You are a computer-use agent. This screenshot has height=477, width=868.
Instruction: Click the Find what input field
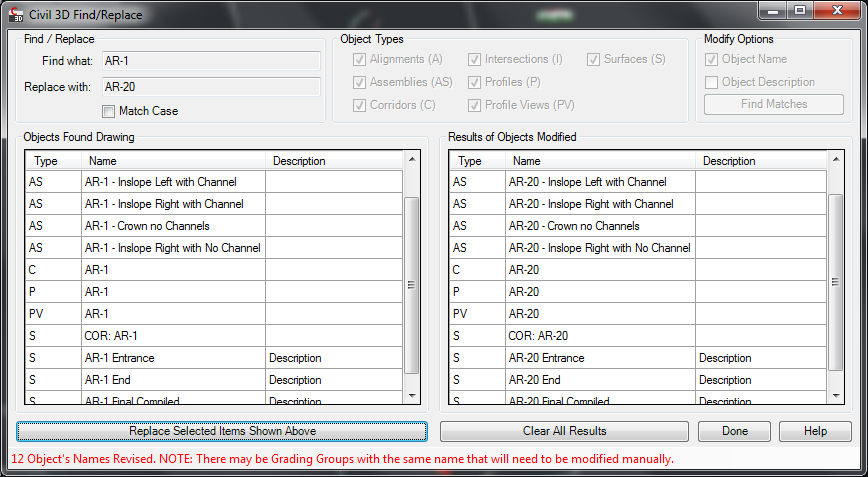pyautogui.click(x=211, y=61)
